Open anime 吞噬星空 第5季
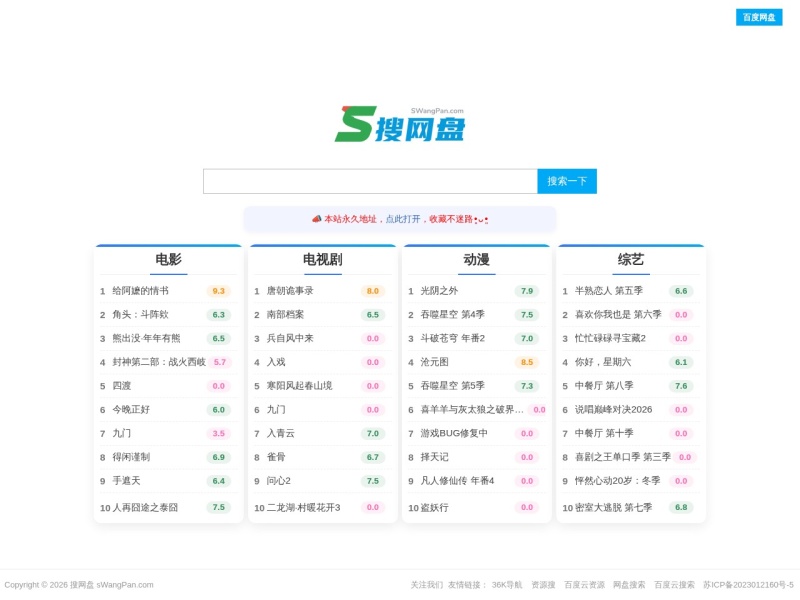This screenshot has height=600, width=800. 453,386
